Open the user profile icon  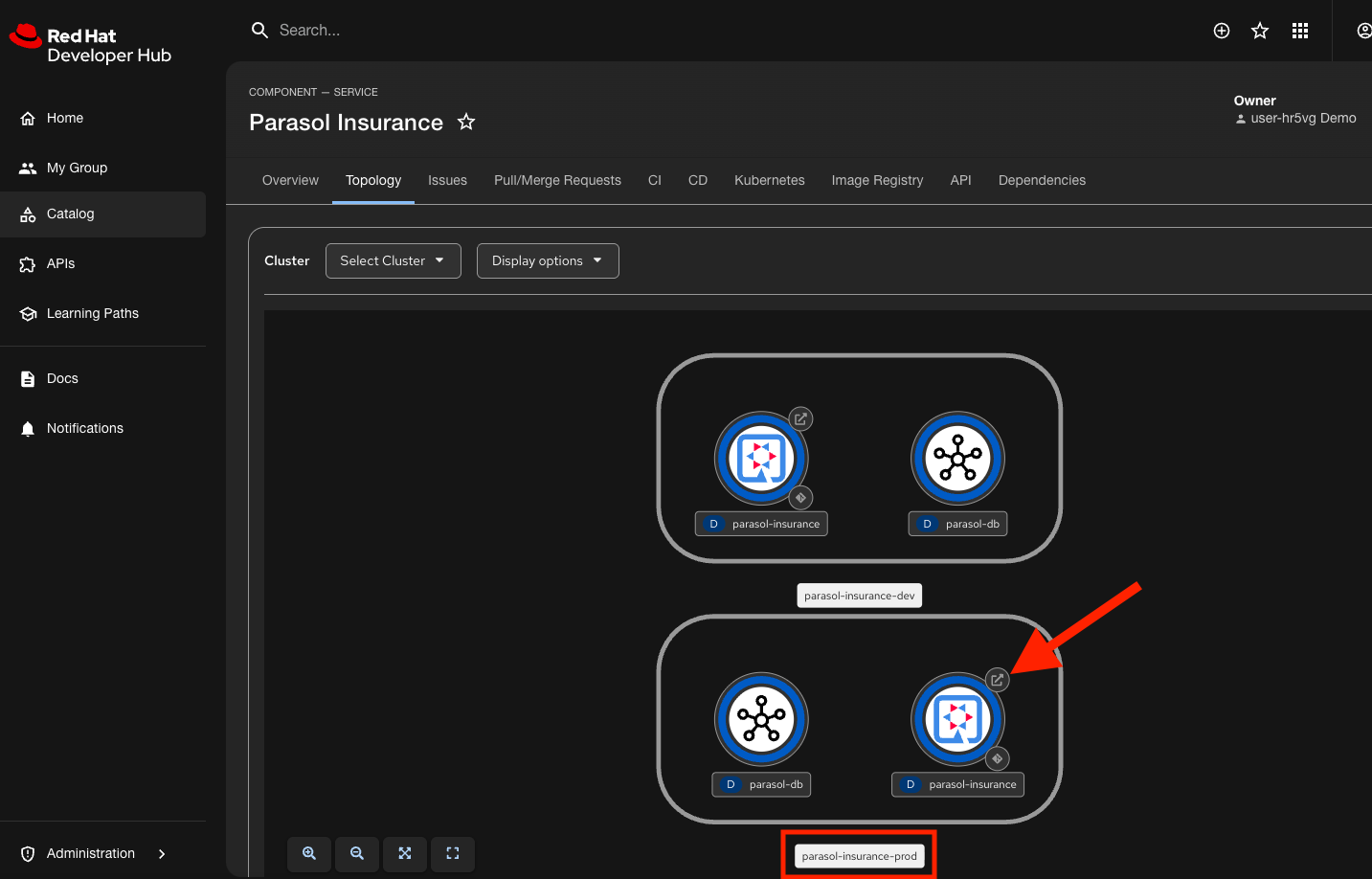coord(1364,31)
